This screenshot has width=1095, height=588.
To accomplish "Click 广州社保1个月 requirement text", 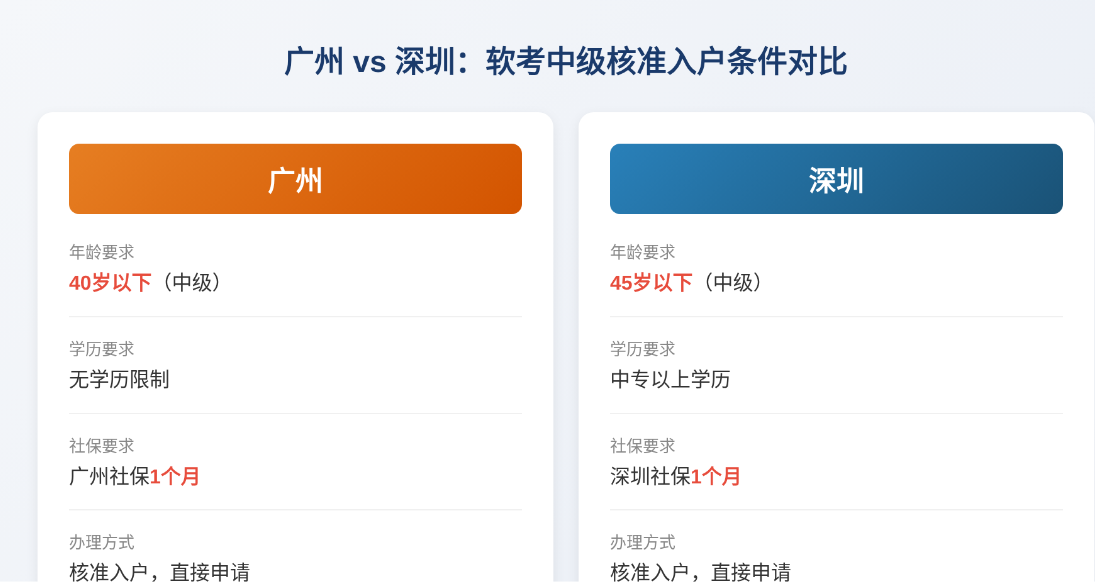I will pos(135,476).
